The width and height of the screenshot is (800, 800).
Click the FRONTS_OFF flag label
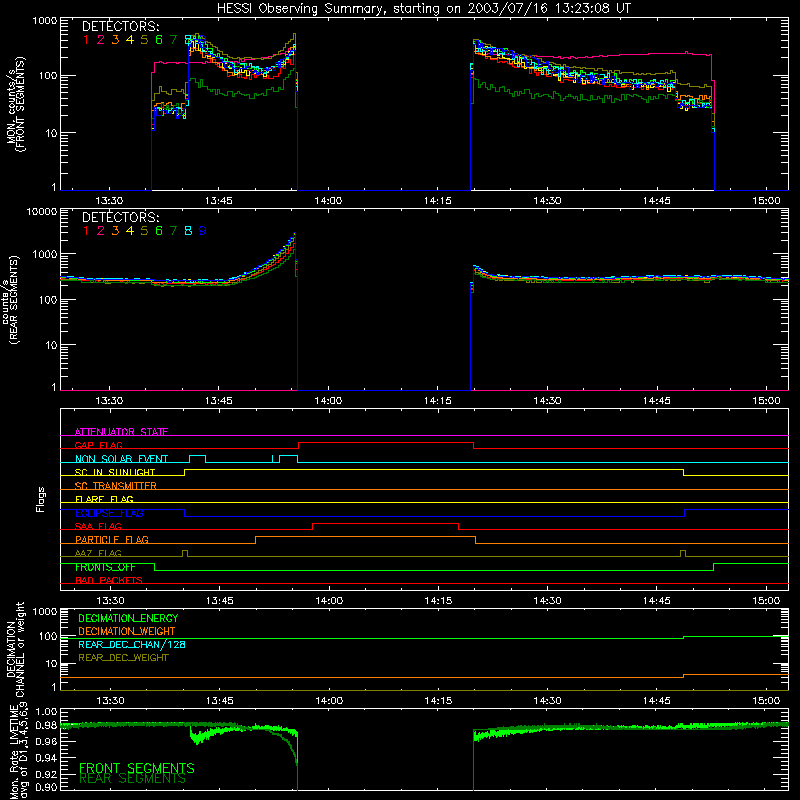pyautogui.click(x=105, y=567)
